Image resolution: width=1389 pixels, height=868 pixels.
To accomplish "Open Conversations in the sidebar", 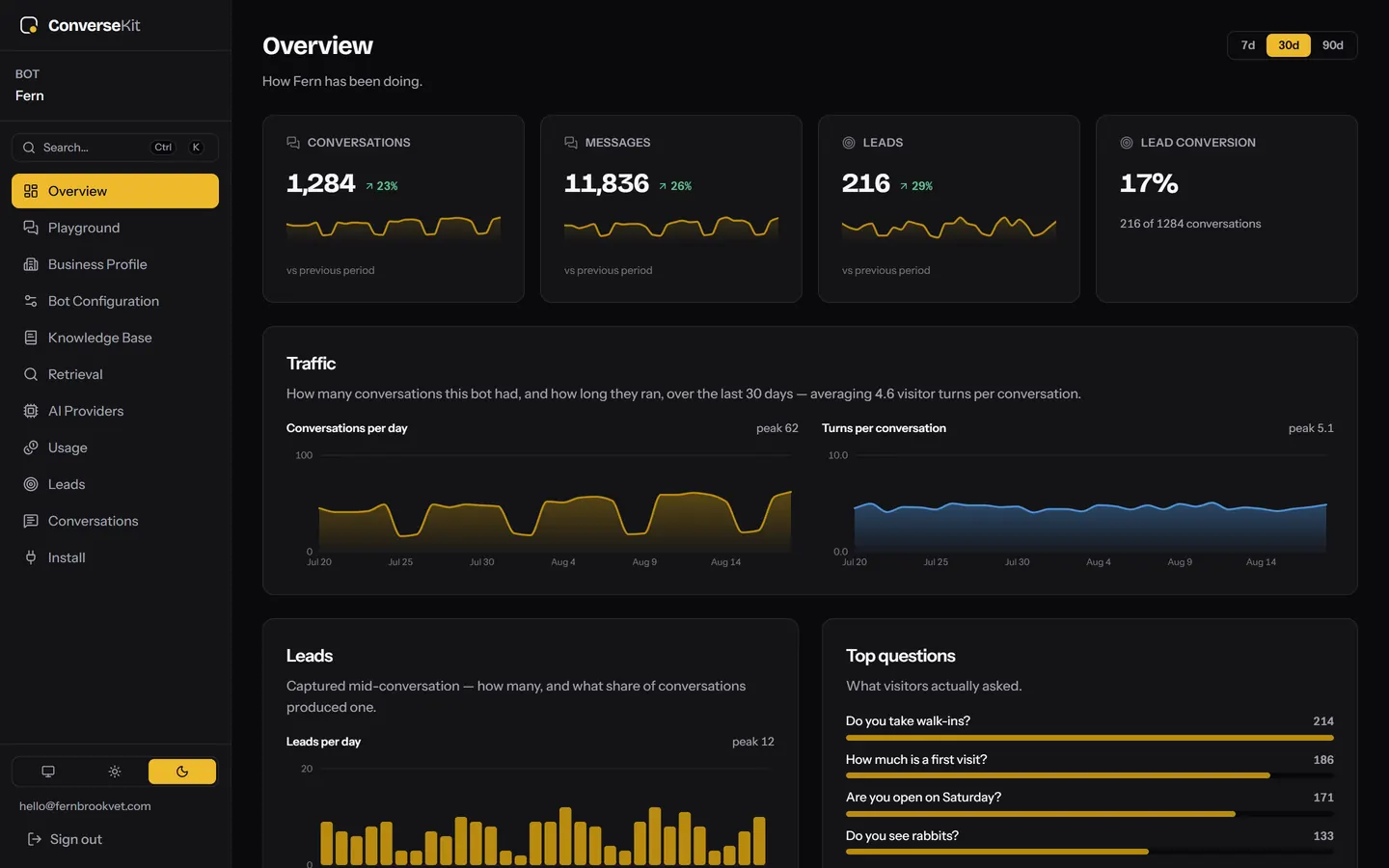I will click(115, 521).
